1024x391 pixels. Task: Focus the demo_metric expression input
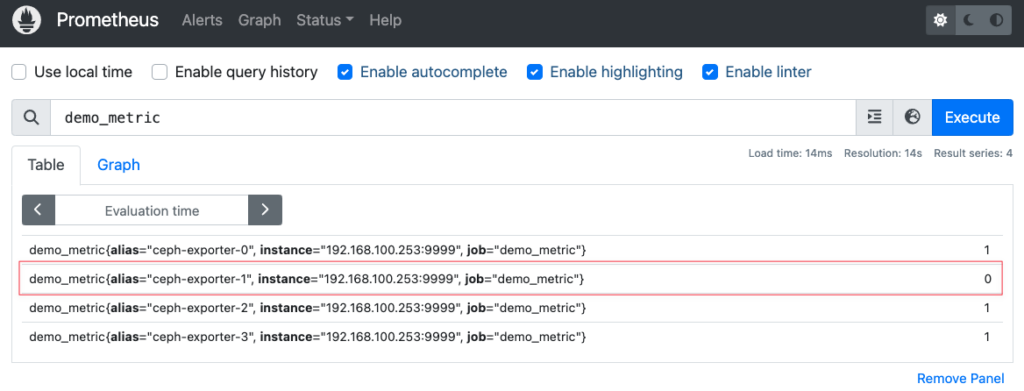[x=453, y=117]
